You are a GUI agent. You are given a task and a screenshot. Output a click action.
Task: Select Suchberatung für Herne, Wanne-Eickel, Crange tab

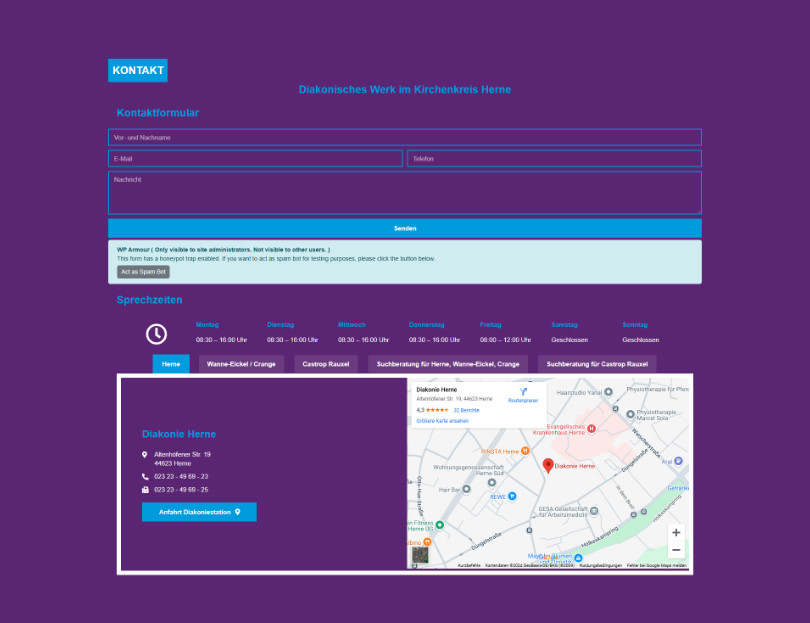click(x=448, y=364)
